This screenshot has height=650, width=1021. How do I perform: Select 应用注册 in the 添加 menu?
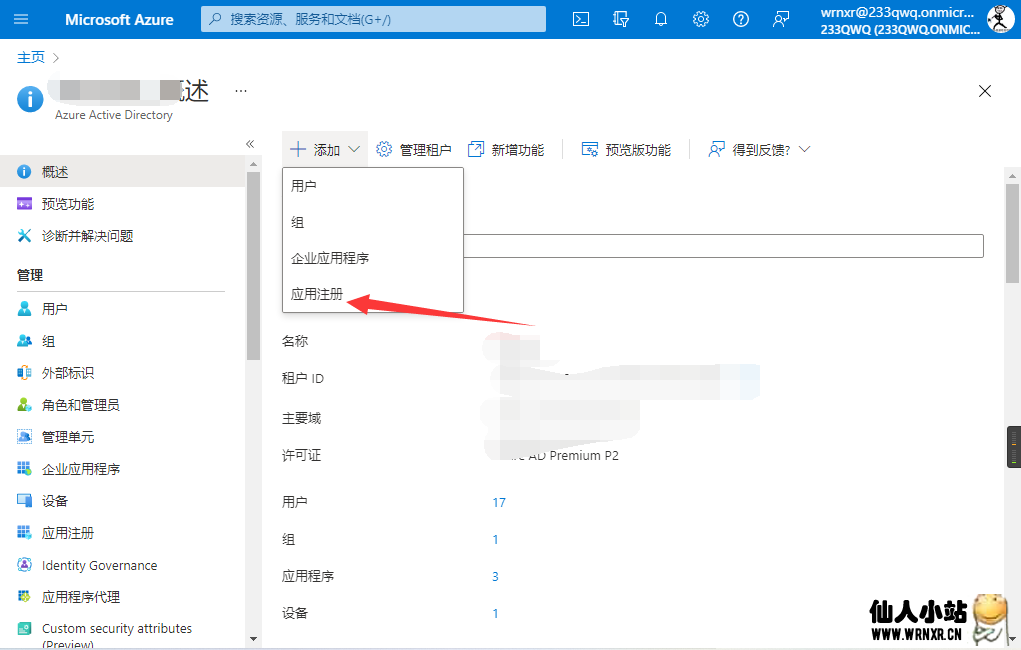(372, 294)
